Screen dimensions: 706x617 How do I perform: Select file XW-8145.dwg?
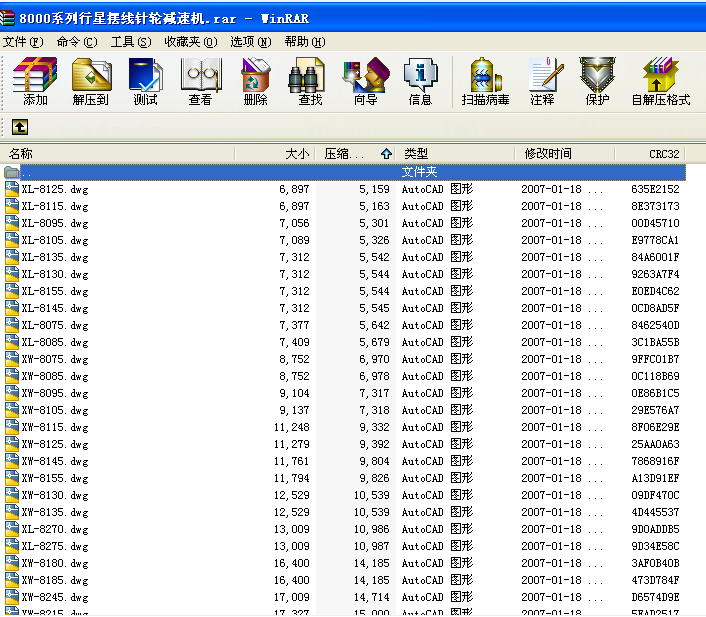tap(55, 461)
